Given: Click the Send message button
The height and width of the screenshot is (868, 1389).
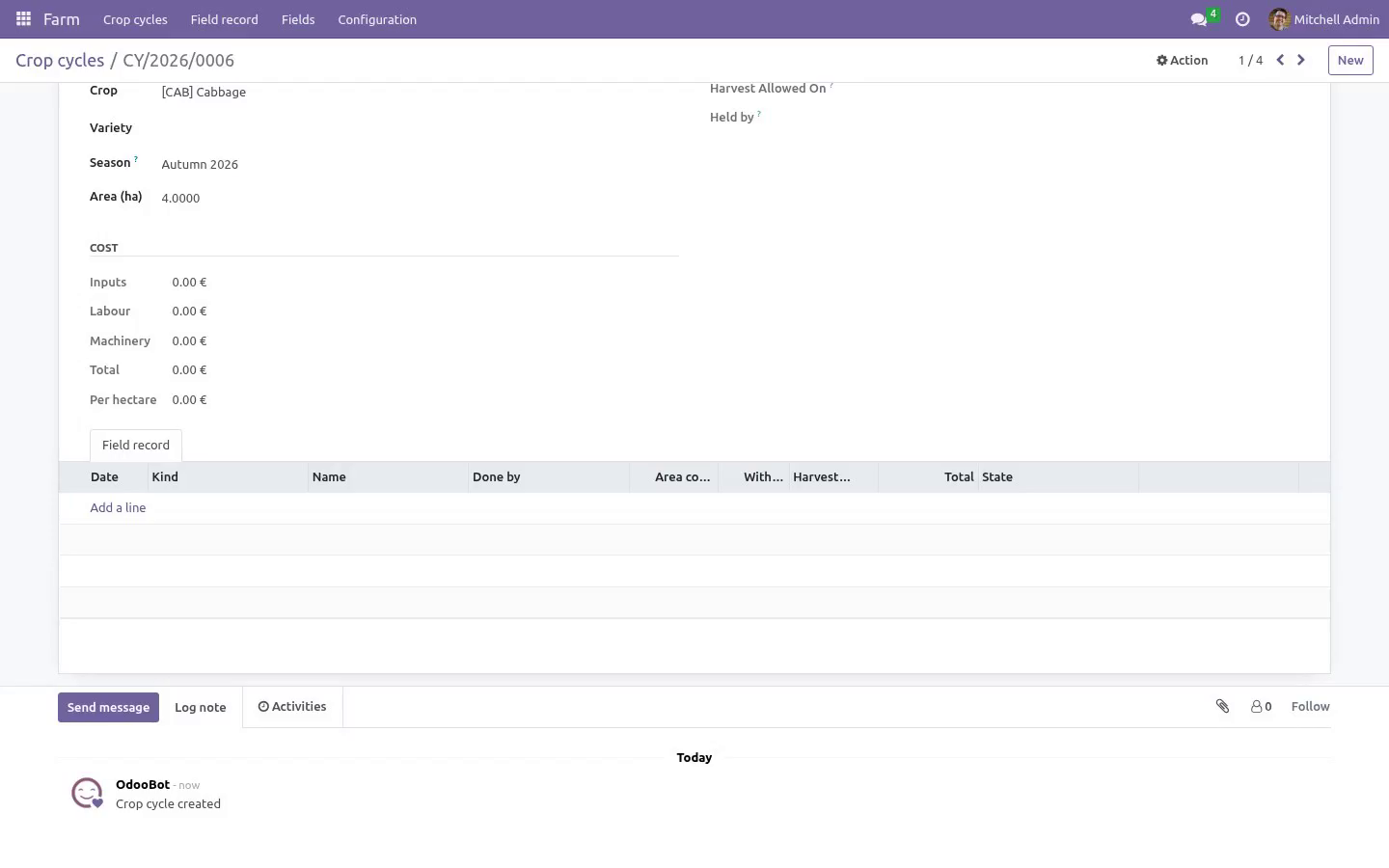Looking at the screenshot, I should coord(108,708).
